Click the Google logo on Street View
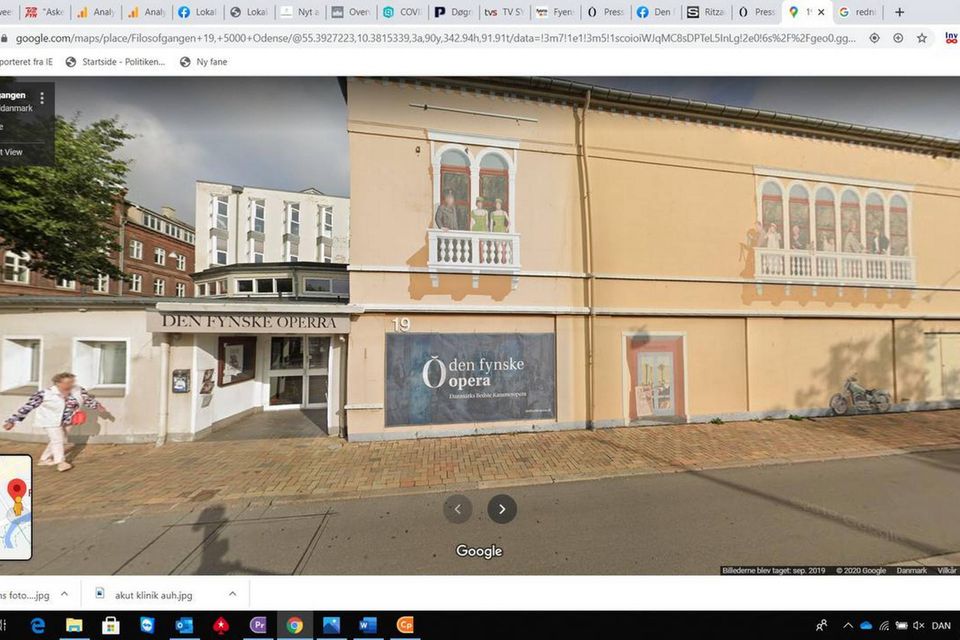The image size is (960, 640). coord(479,551)
